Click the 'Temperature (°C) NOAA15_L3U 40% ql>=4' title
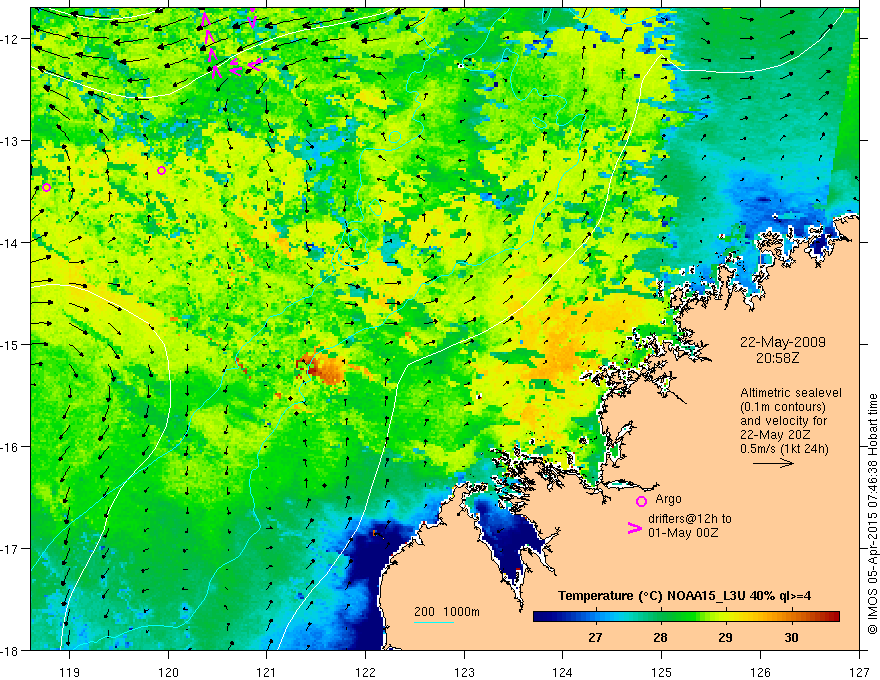The image size is (880, 680). click(684, 596)
